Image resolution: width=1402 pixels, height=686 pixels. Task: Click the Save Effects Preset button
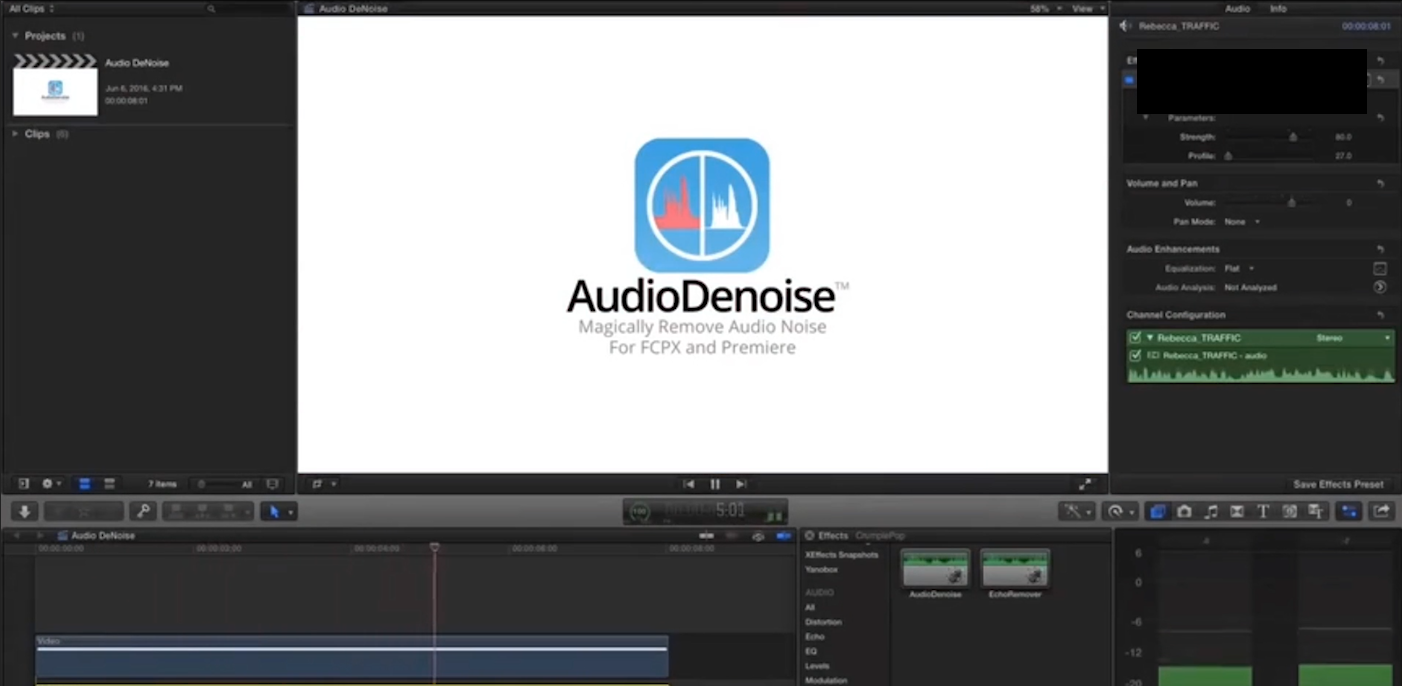pos(1338,484)
